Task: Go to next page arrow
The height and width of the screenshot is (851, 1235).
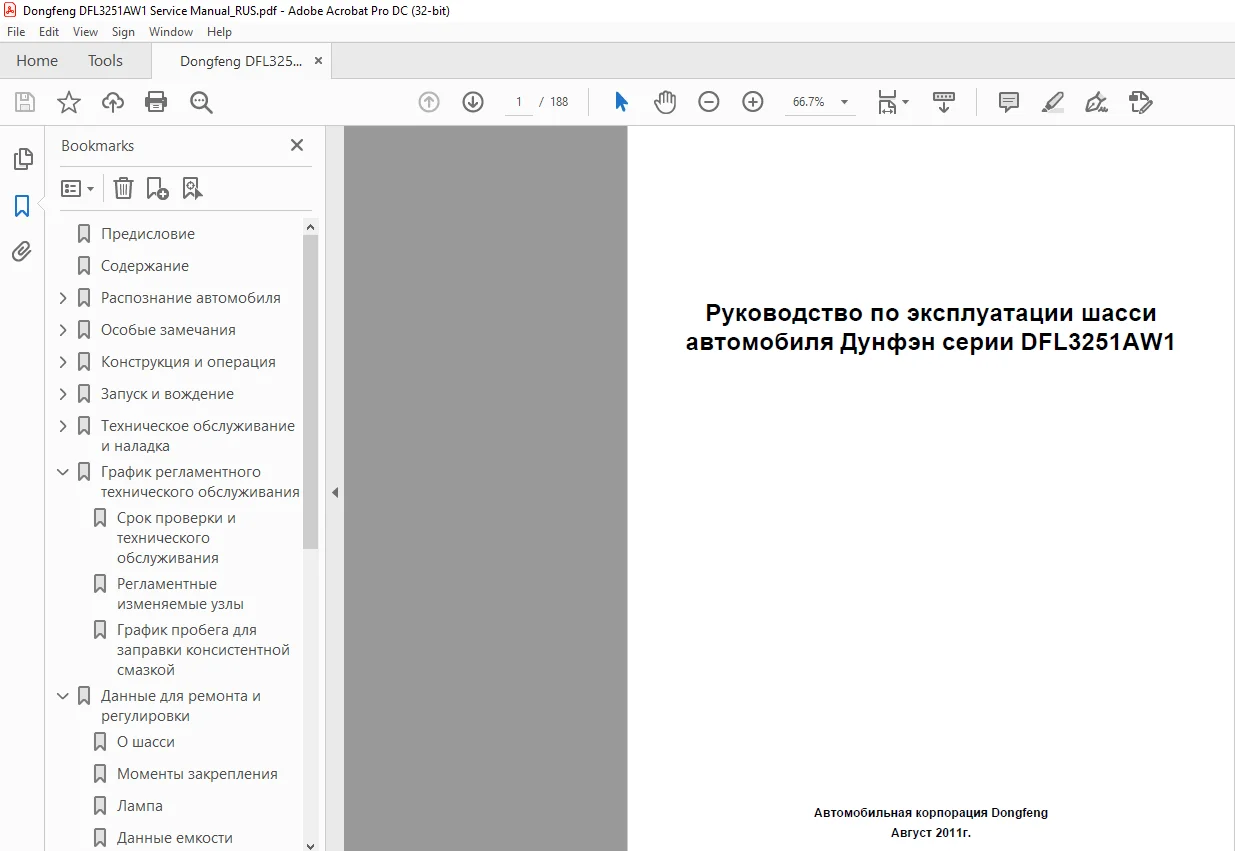Action: 473,102
